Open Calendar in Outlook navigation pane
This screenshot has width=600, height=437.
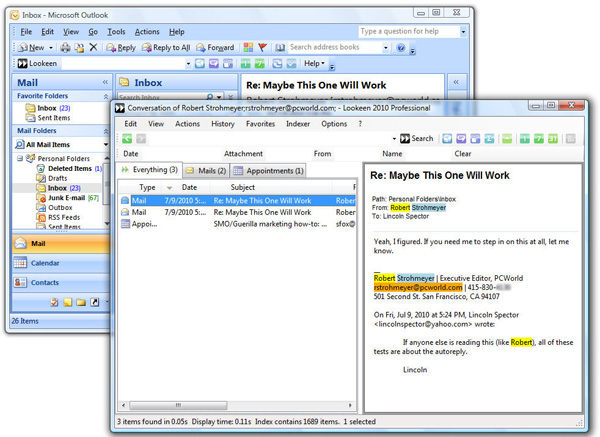click(x=61, y=263)
